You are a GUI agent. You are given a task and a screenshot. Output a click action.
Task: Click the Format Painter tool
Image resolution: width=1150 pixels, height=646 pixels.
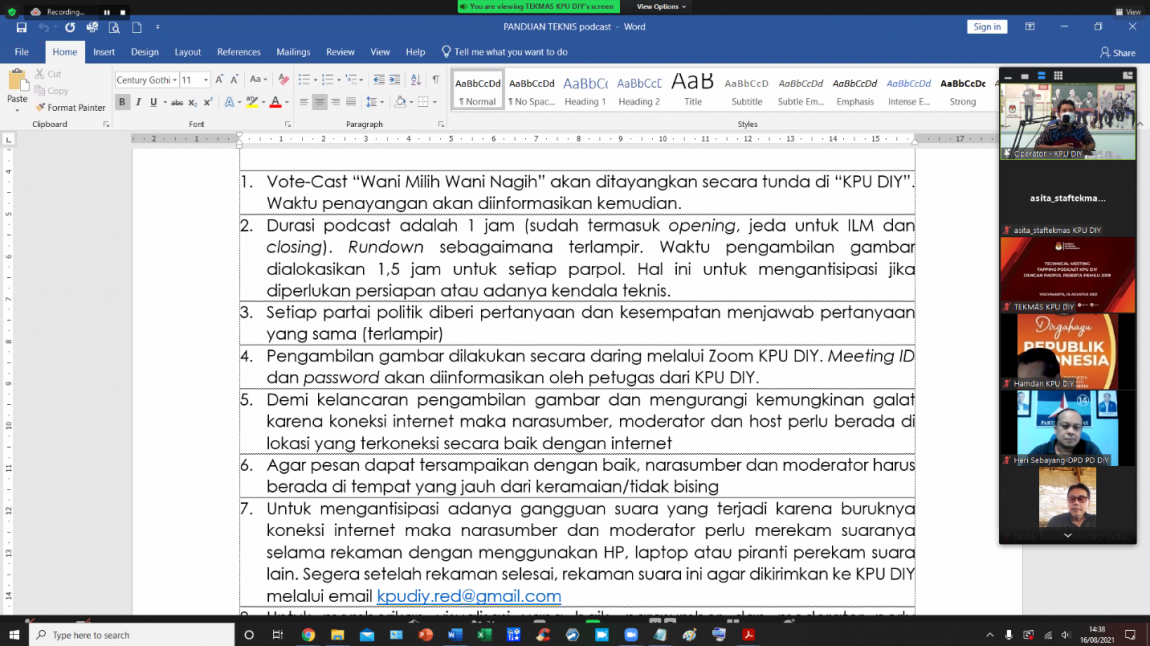pyautogui.click(x=70, y=107)
